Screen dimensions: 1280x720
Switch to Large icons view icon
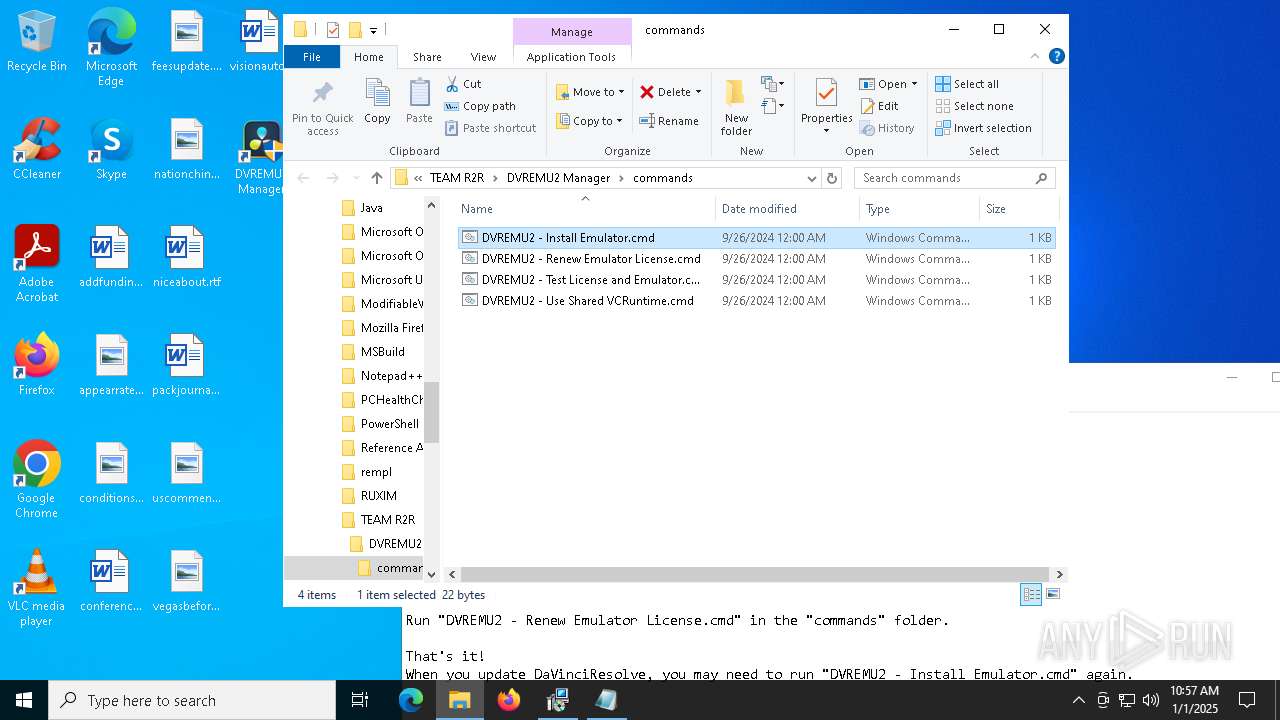pyautogui.click(x=1051, y=594)
